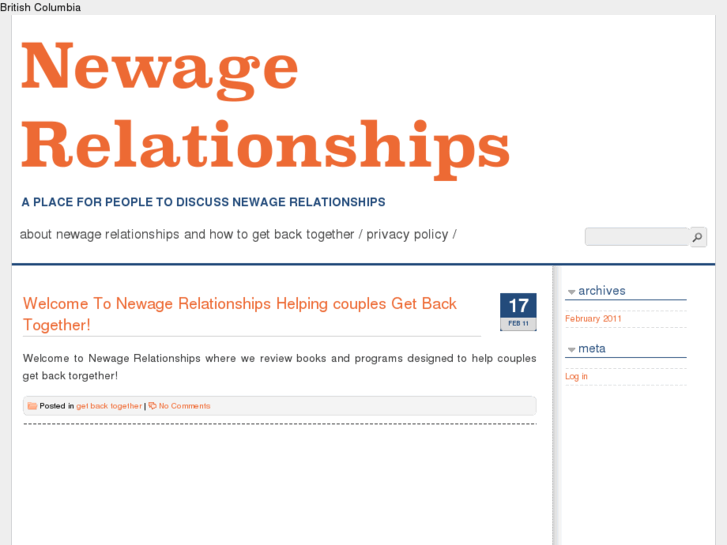Click the British Columbia text
Screen dimensions: 727x545
pyautogui.click(x=40, y=7)
